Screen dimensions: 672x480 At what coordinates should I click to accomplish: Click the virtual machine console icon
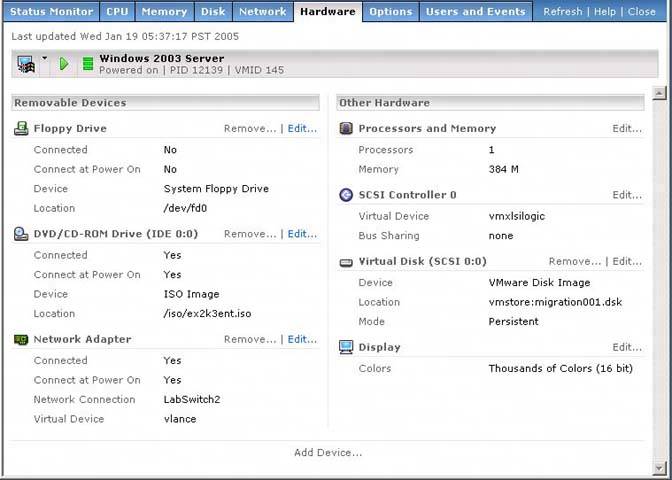coord(26,64)
